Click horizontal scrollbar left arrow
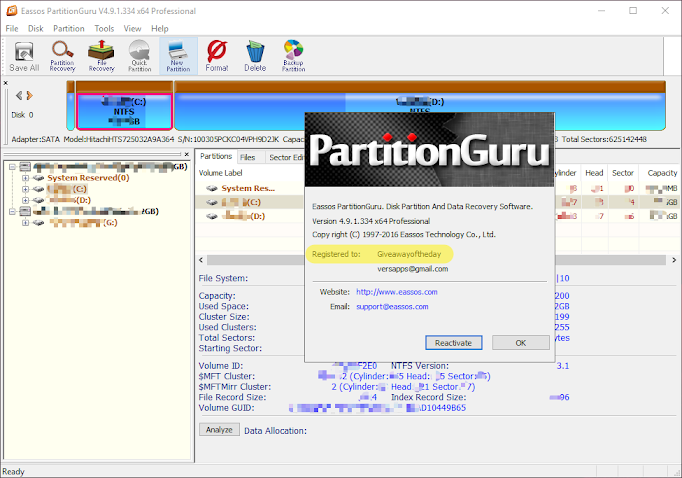Screen dimensions: 682x478 point(201,260)
